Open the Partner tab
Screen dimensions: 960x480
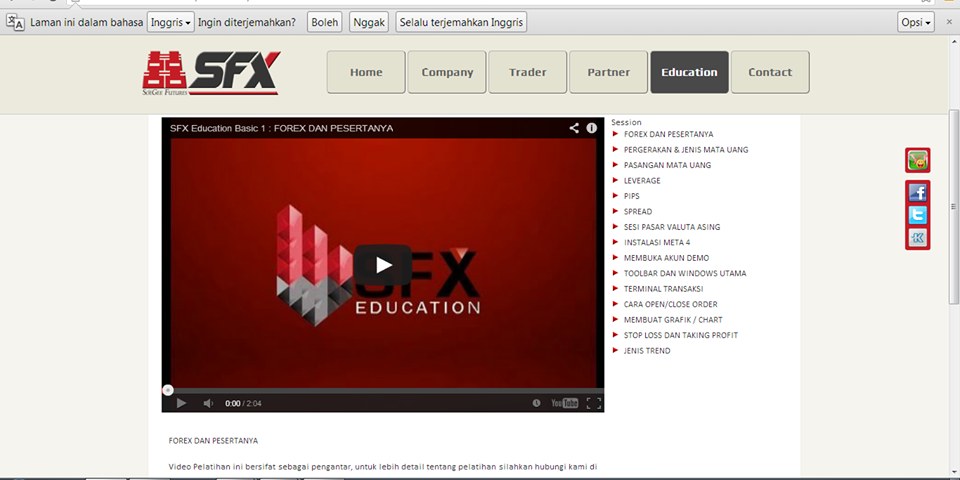coord(609,72)
